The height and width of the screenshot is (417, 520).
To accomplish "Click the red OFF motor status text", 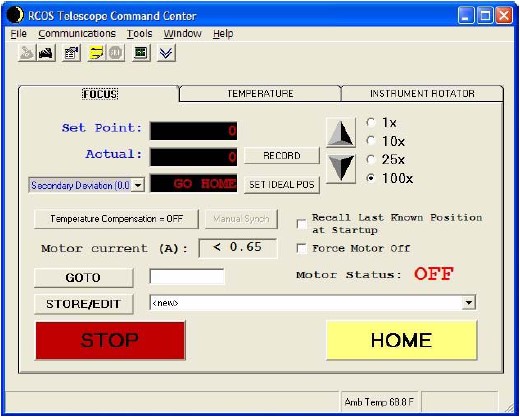I will click(x=434, y=274).
